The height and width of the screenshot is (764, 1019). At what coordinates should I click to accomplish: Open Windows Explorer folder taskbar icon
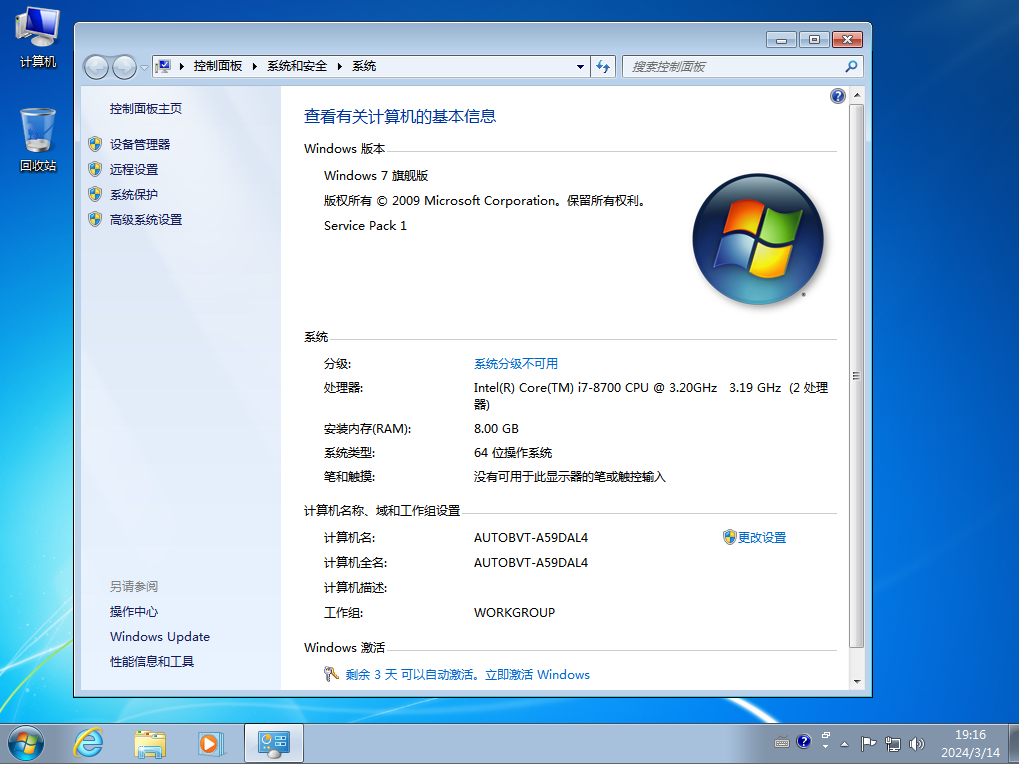(150, 743)
